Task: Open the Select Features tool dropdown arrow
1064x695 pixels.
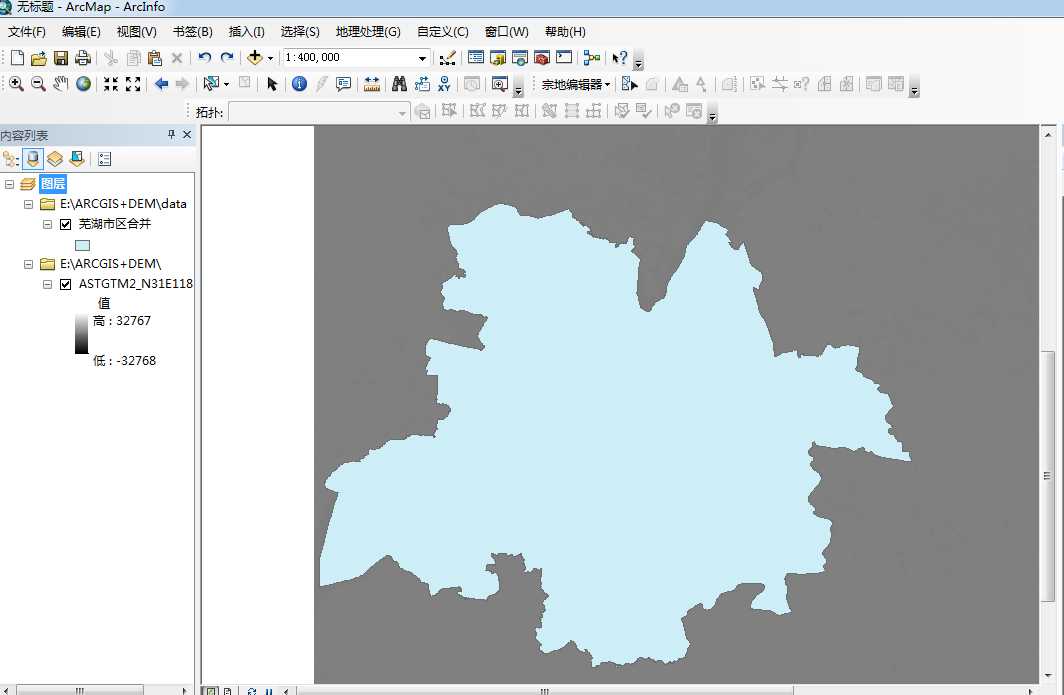Action: tap(226, 84)
